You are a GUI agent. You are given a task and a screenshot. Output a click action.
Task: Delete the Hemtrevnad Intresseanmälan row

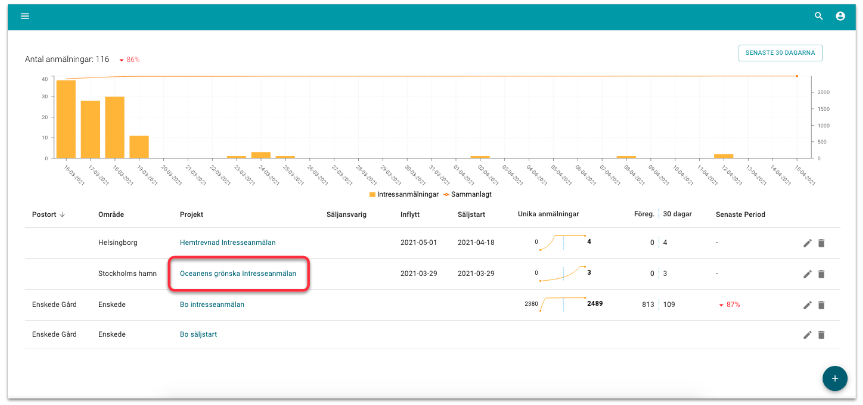[x=821, y=243]
